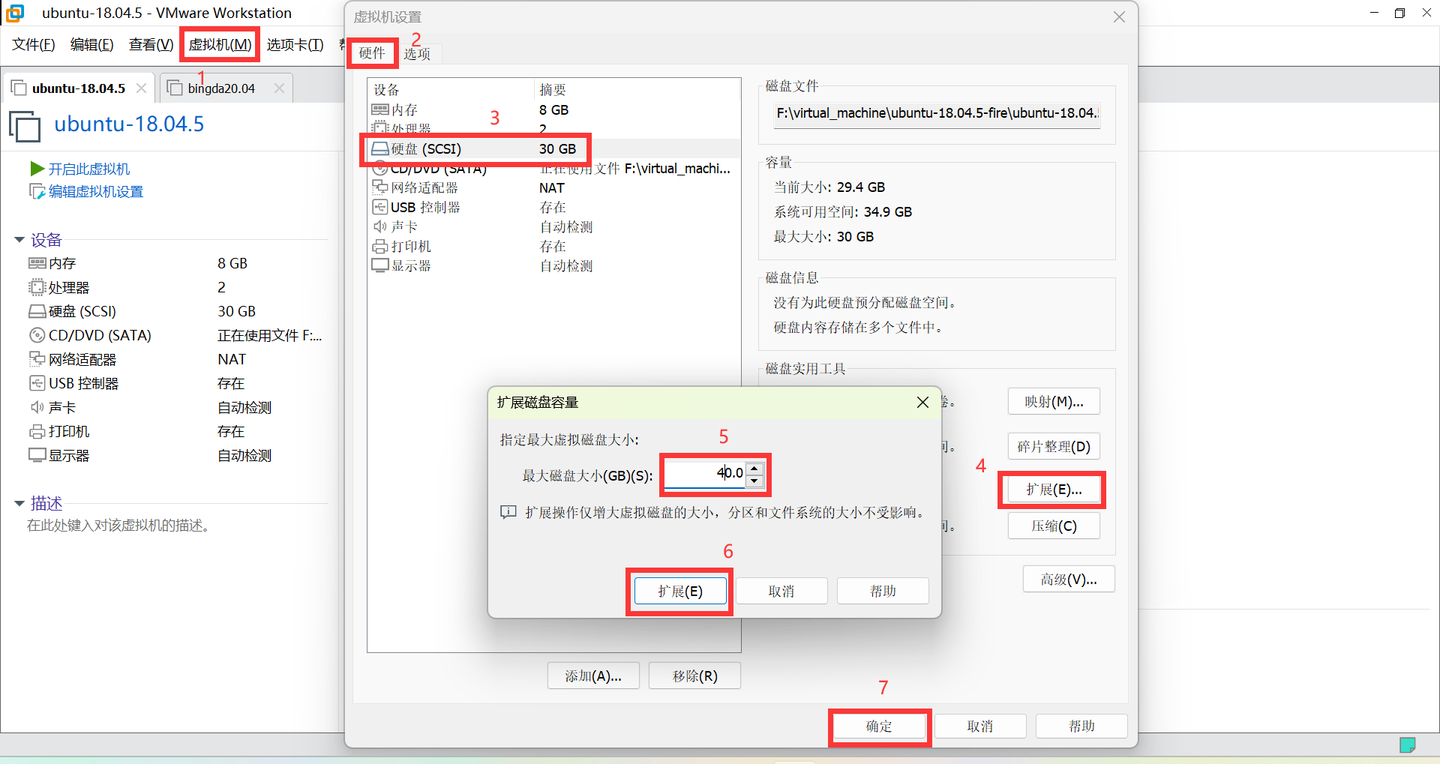
Task: Click the USB 控制器 icon in the main window
Action: click(37, 383)
